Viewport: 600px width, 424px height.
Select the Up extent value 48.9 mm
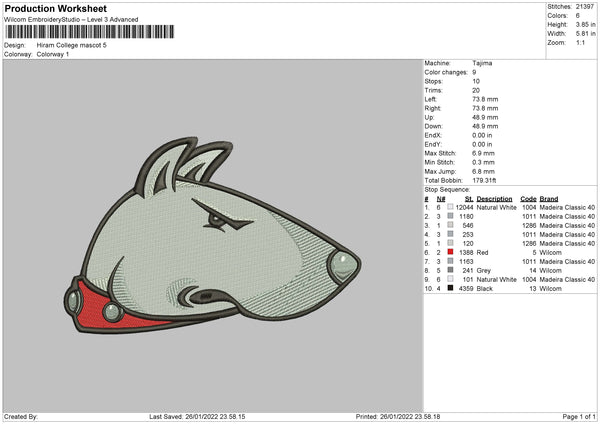[485, 117]
